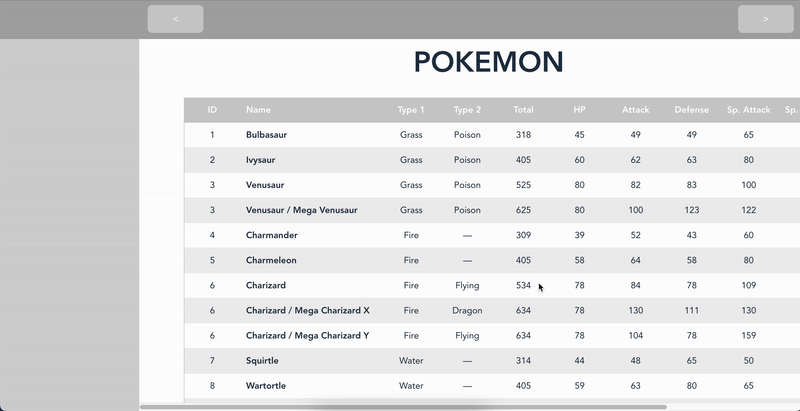Screen dimensions: 800x411
Task: Click Dragon type in Mega Charizard X row
Action: [x=467, y=311]
